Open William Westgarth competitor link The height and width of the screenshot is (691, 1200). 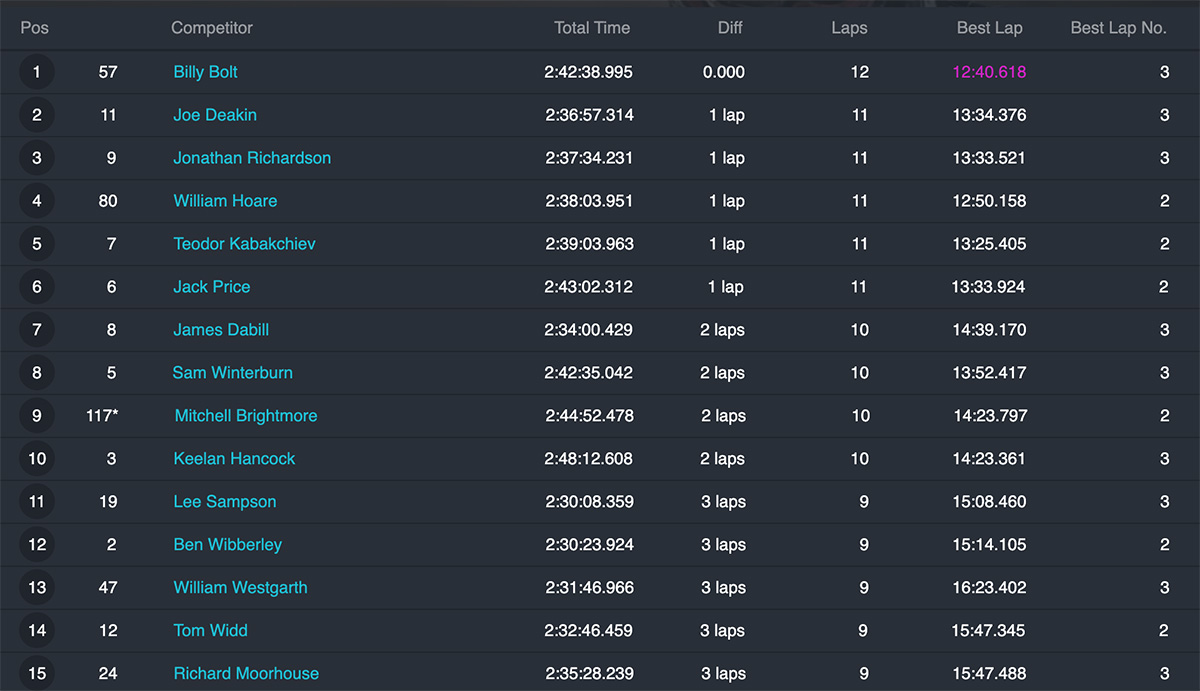[x=240, y=588]
